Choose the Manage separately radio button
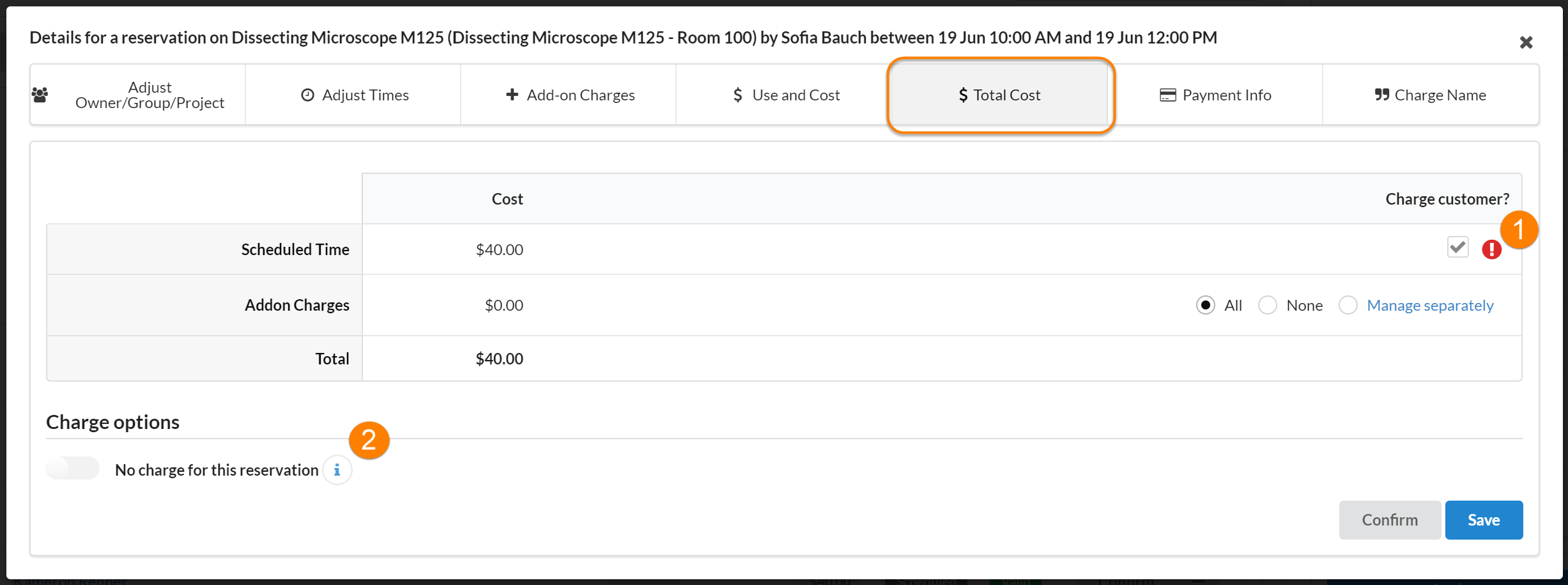 pyautogui.click(x=1348, y=306)
